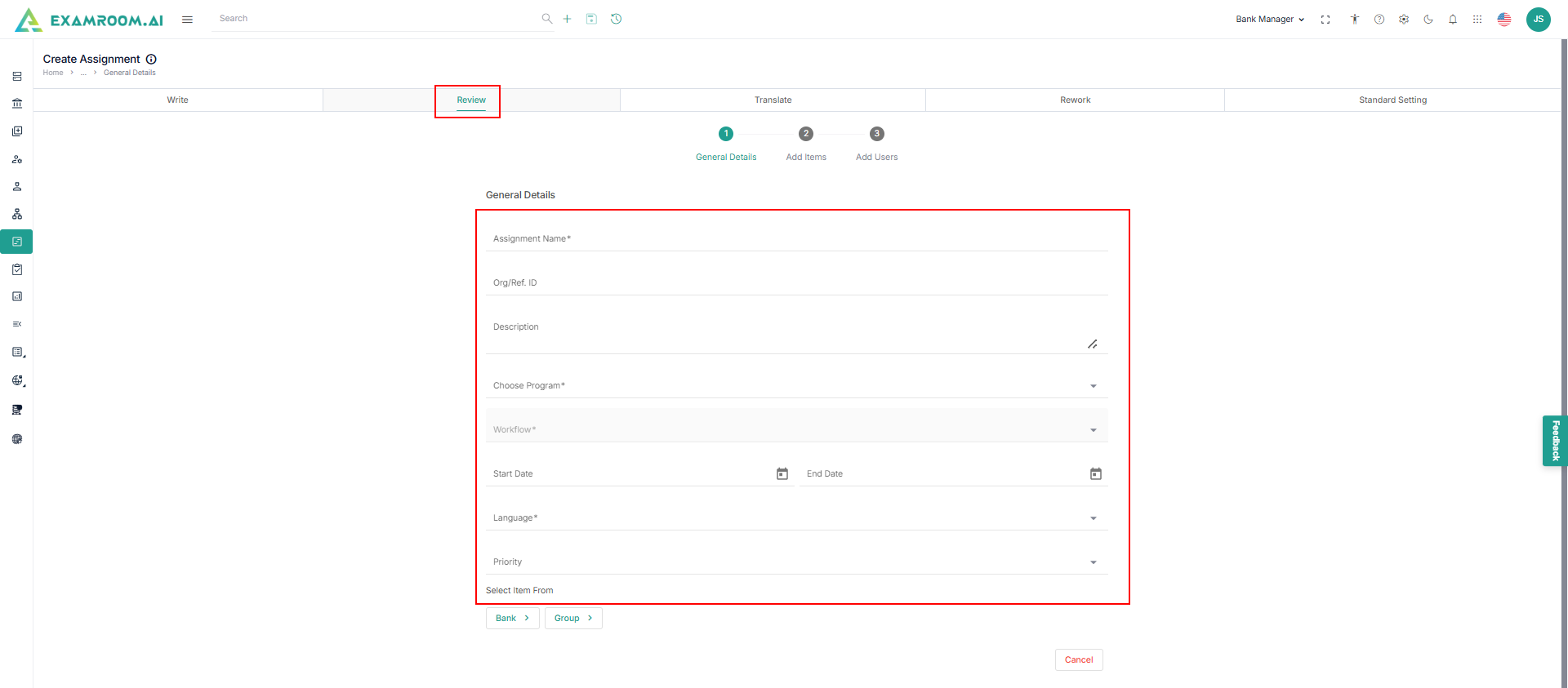Image resolution: width=1568 pixels, height=688 pixels.
Task: Follow the Home breadcrumb link
Action: (53, 73)
